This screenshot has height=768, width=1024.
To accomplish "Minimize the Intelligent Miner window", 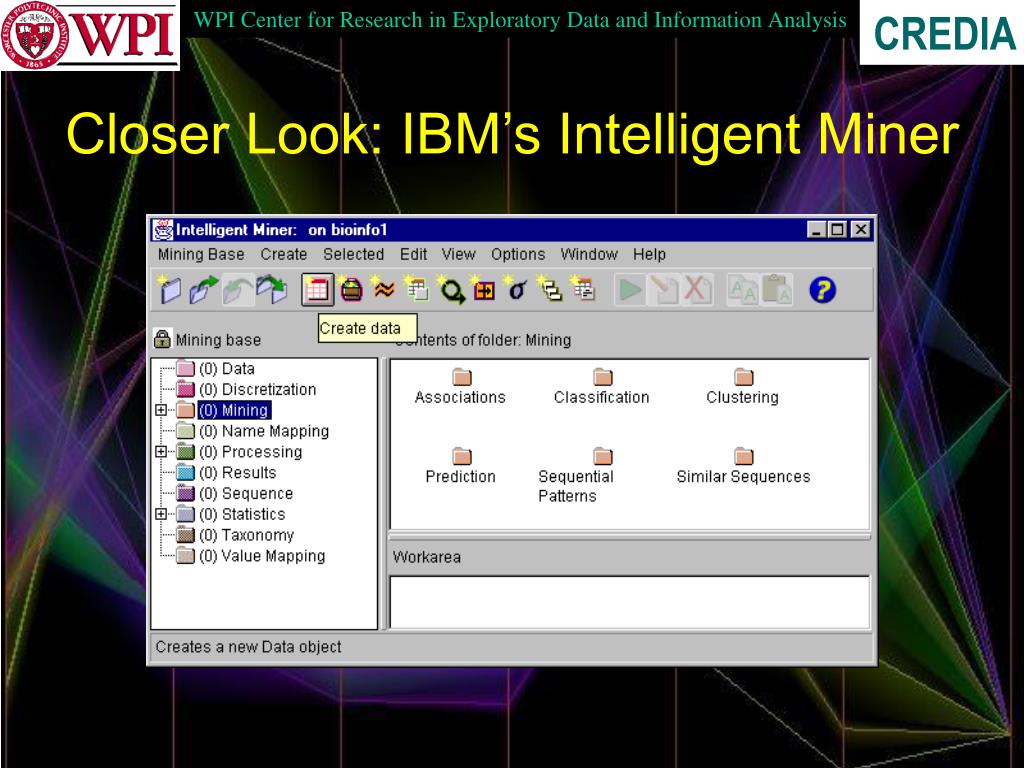I will click(816, 230).
